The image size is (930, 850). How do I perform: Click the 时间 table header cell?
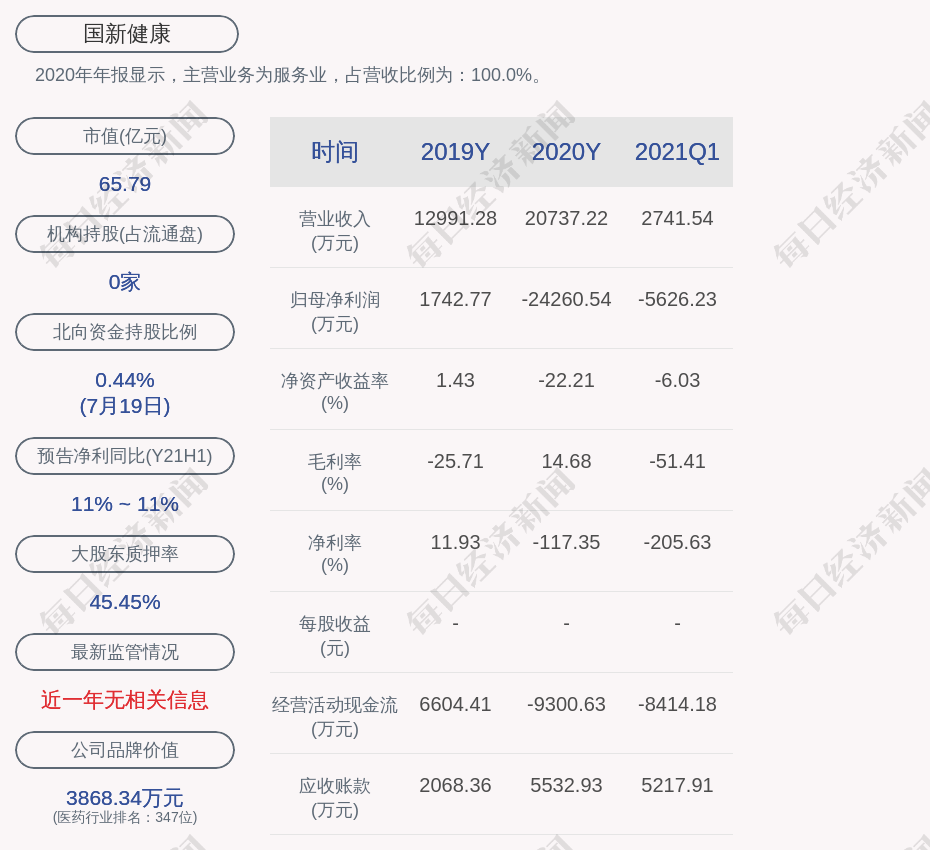tap(335, 152)
